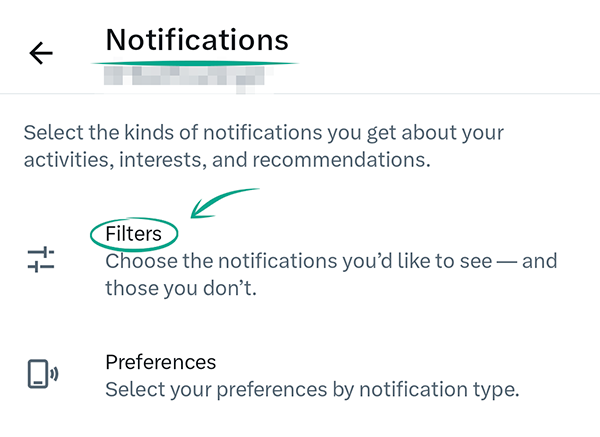Click the green oval around Filters
Image resolution: width=600 pixels, height=437 pixels.
pos(93,235)
